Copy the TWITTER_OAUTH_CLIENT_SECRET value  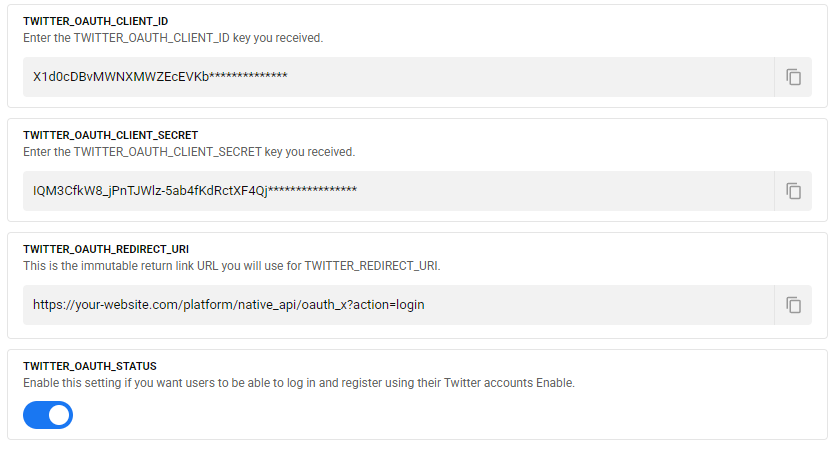[x=793, y=191]
